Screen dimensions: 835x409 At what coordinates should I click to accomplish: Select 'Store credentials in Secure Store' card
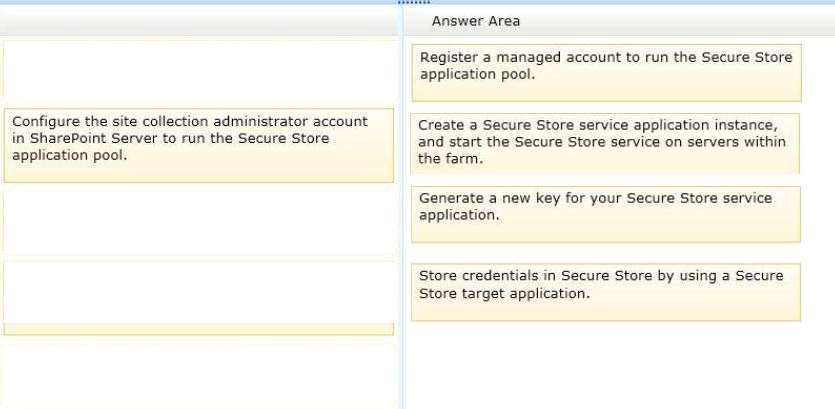(605, 292)
